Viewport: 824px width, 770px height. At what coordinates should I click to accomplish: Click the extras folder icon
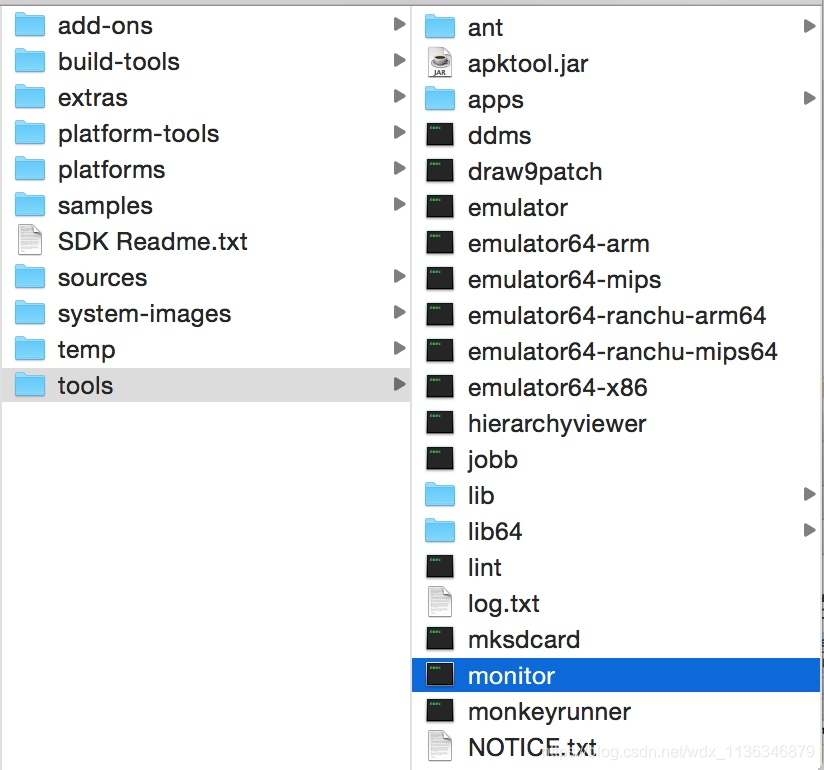[30, 97]
